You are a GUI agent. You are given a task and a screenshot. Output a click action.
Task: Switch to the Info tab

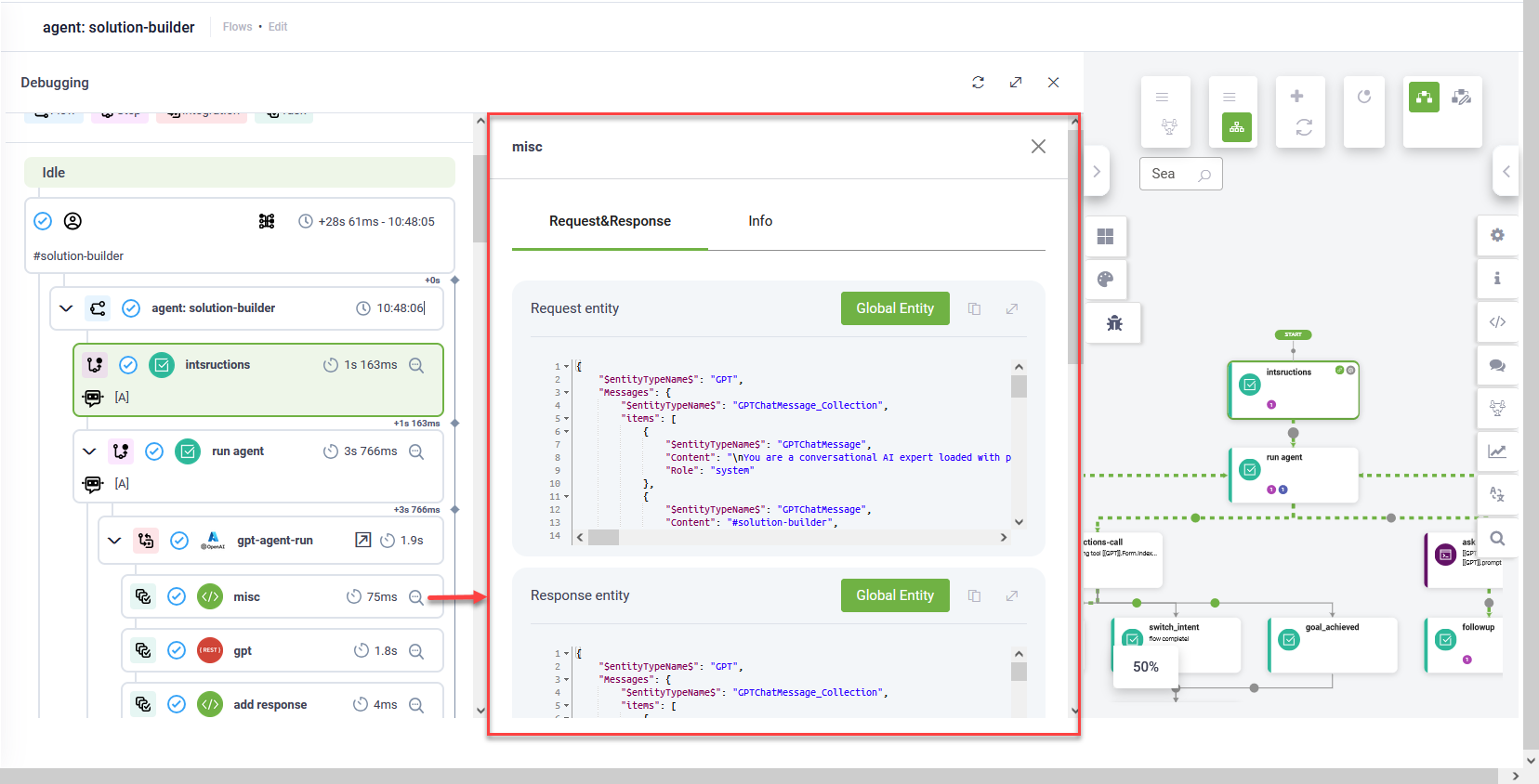pos(760,221)
